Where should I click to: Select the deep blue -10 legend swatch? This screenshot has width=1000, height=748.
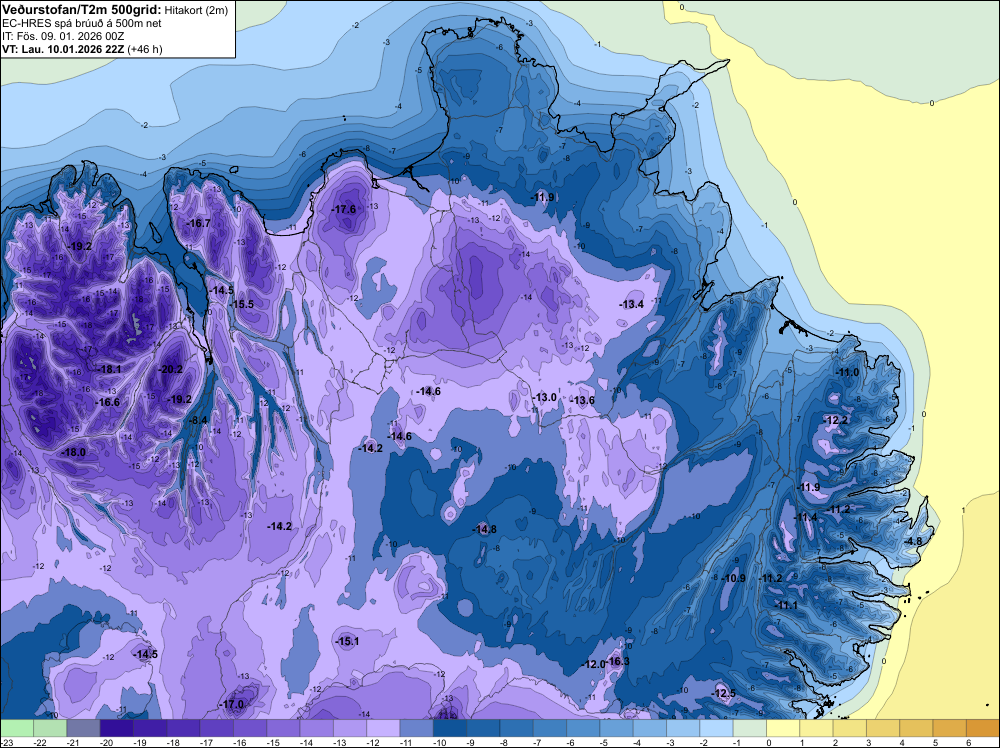(x=449, y=728)
